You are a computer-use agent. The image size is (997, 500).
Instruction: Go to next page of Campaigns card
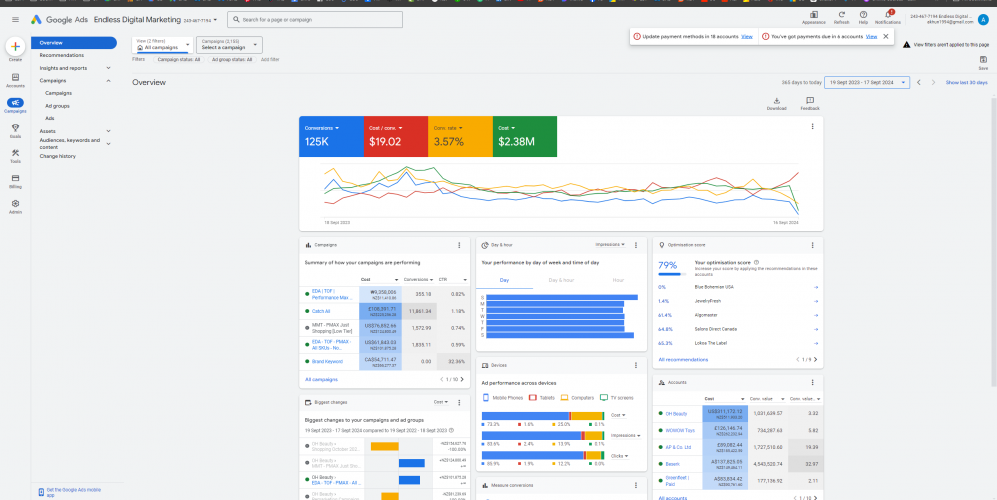click(462, 379)
